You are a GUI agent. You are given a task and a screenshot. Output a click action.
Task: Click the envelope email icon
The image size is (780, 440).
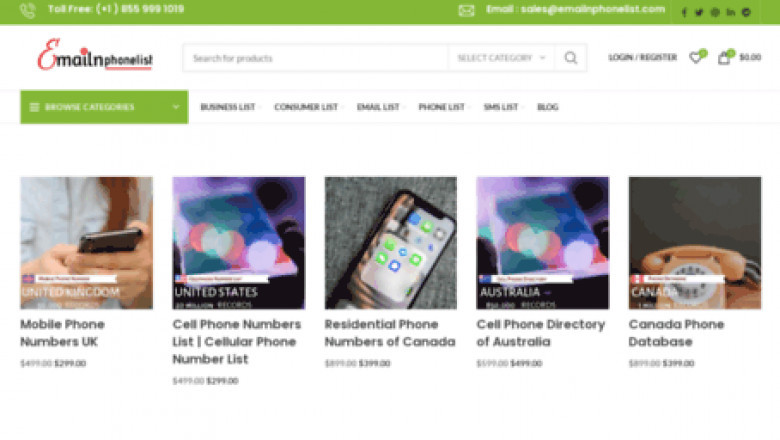[466, 10]
